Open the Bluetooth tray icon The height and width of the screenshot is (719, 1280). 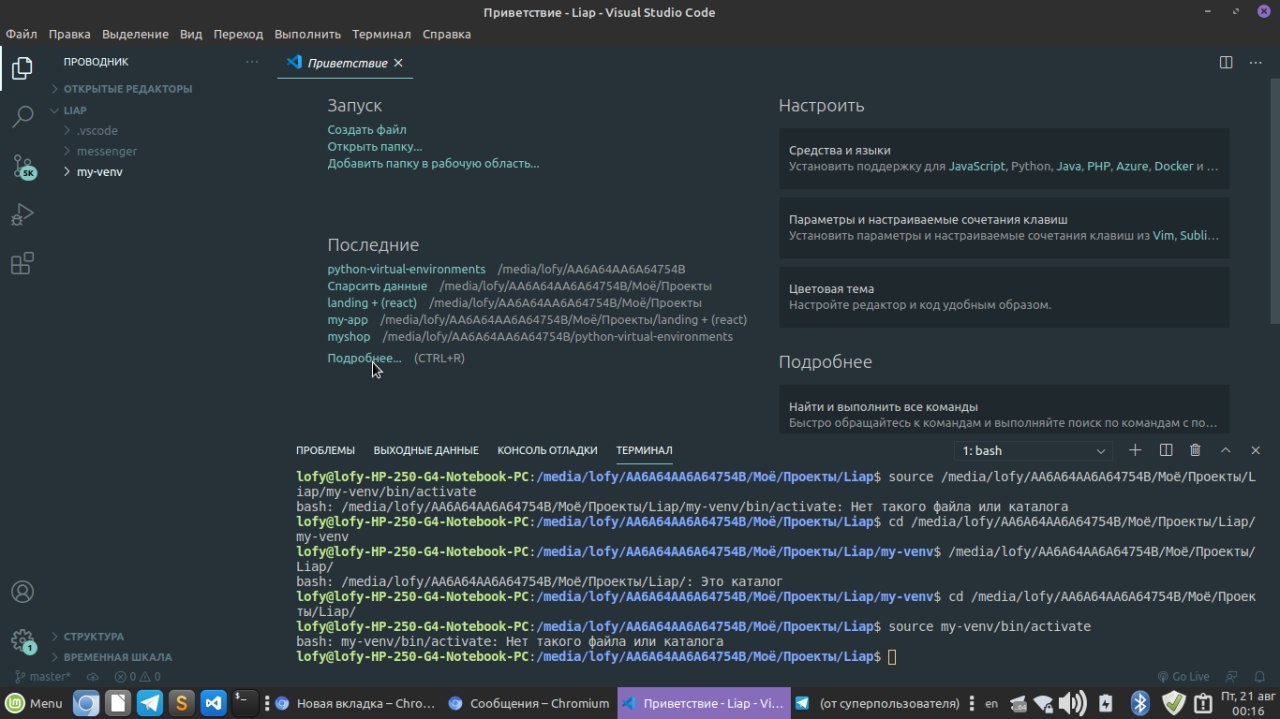coord(1139,703)
